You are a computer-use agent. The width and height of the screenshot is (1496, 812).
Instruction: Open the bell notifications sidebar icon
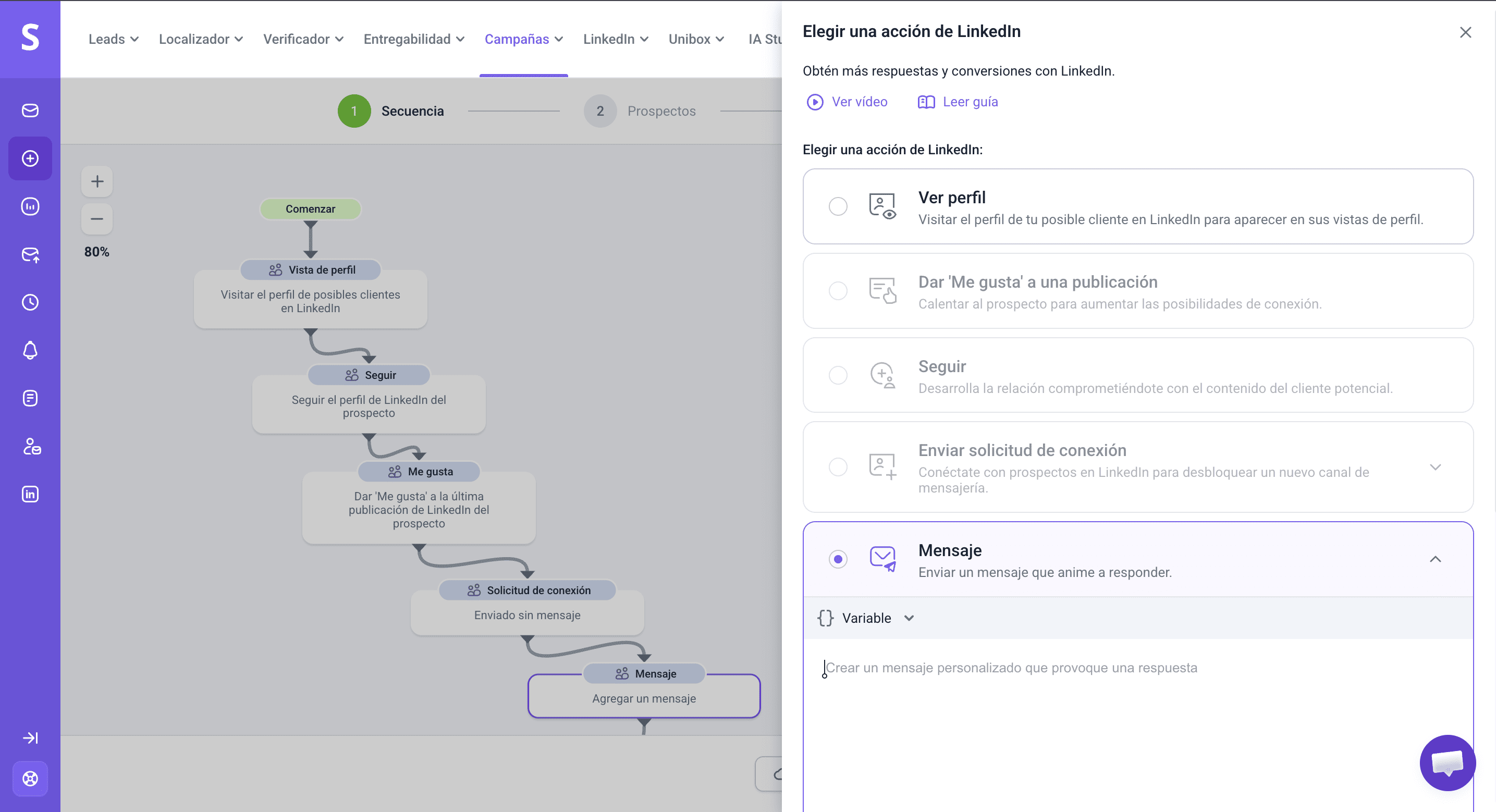pos(30,350)
